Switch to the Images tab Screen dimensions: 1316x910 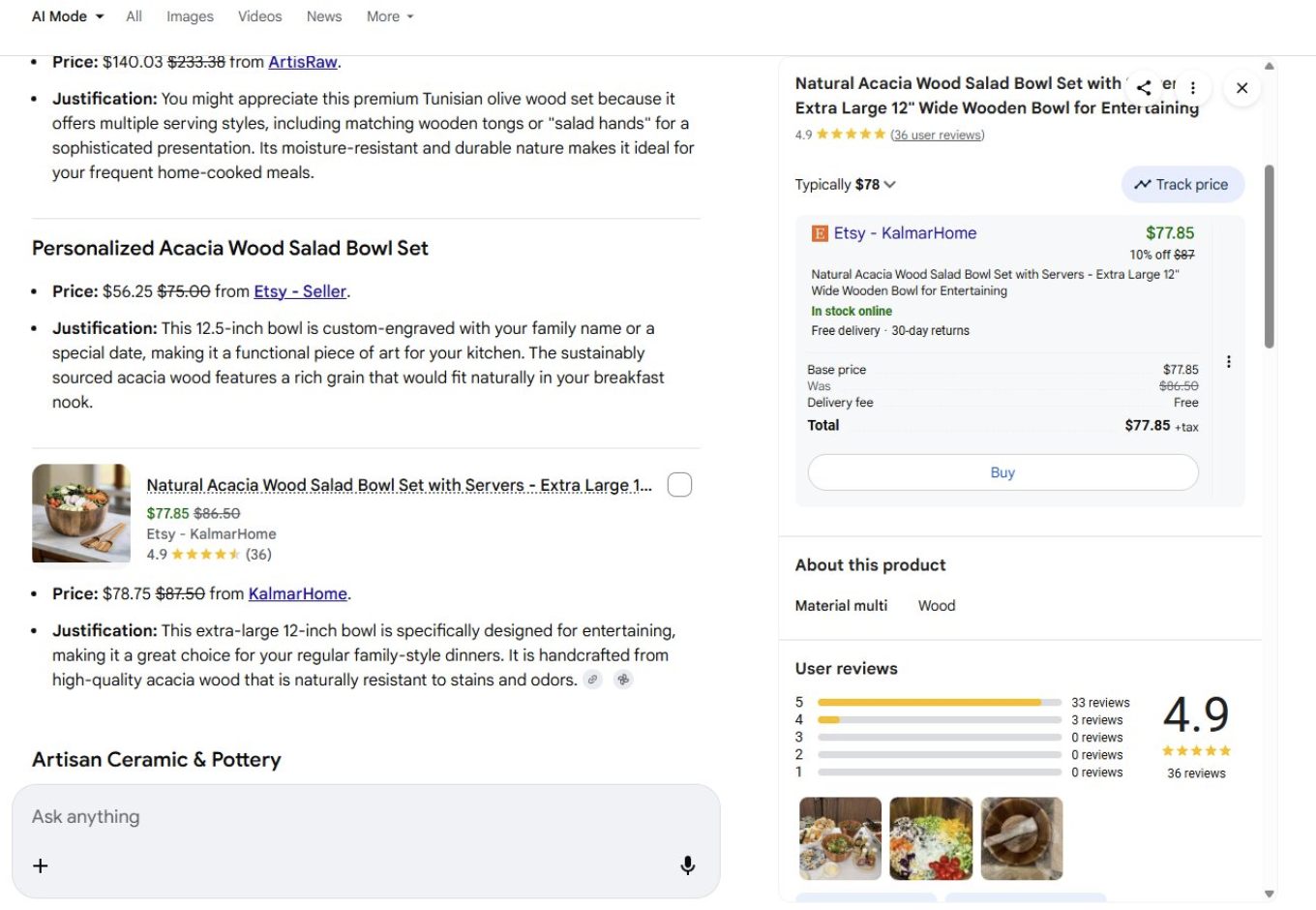(190, 16)
